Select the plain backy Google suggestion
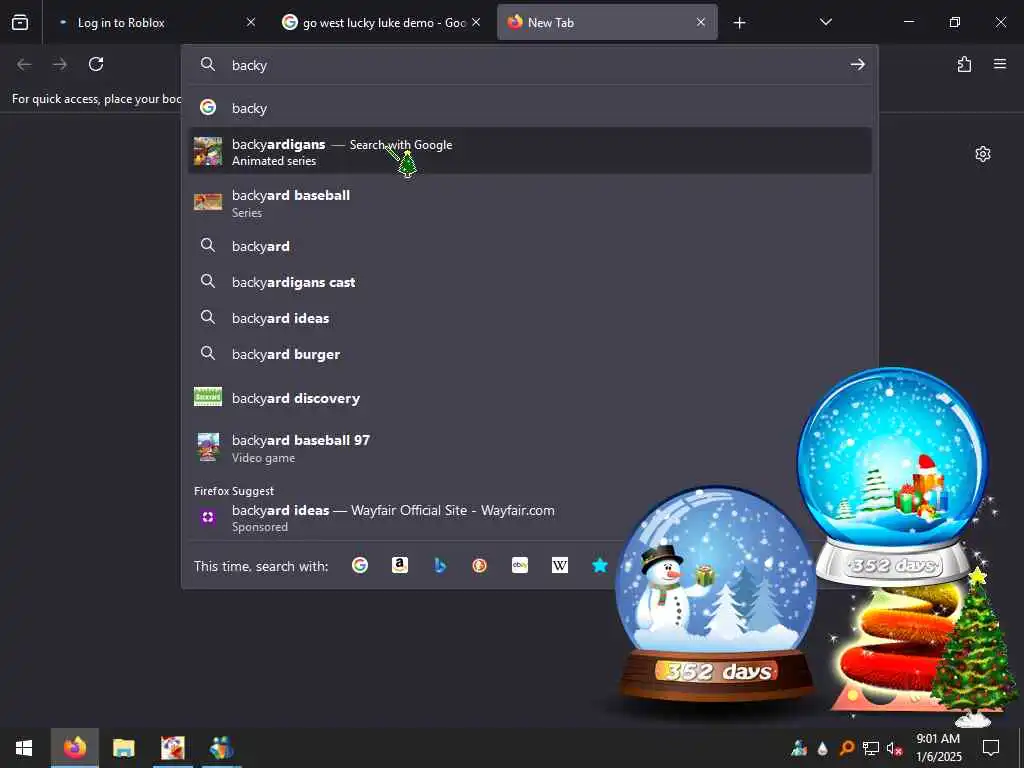The image size is (1024, 768). [530, 108]
